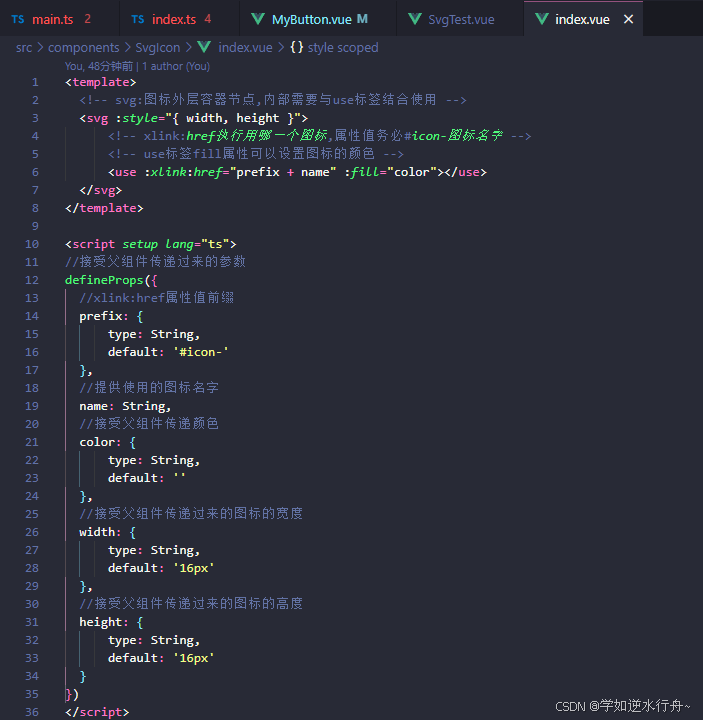Click the '#icon-' default value
This screenshot has height=720, width=703.
point(201,352)
